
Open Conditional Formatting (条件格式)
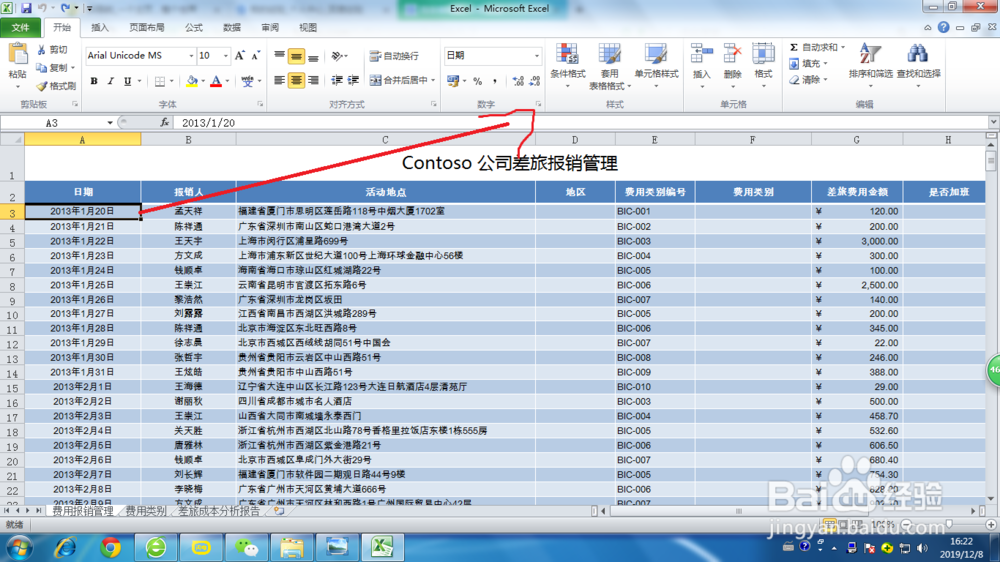click(568, 66)
